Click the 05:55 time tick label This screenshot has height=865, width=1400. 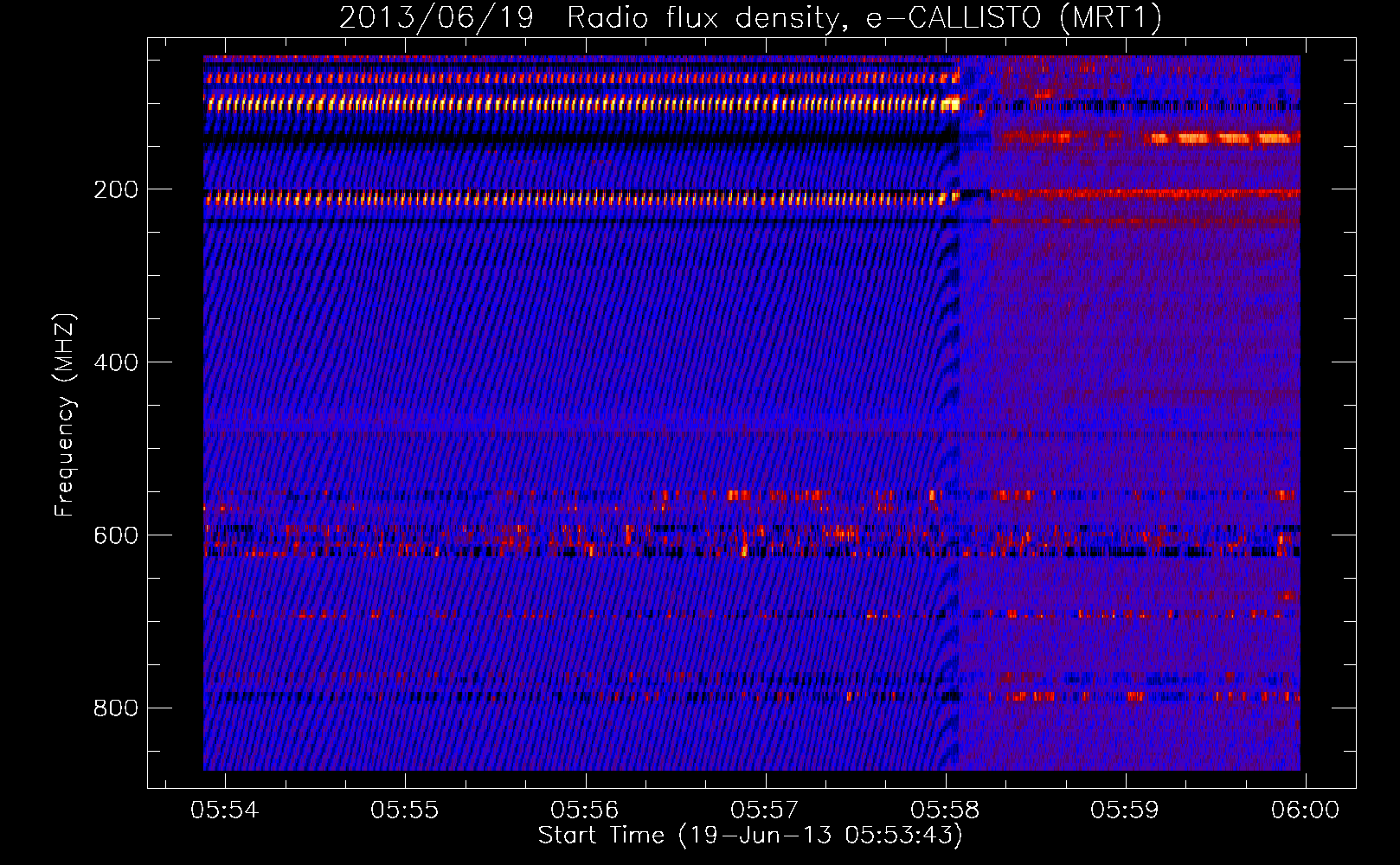click(x=405, y=810)
